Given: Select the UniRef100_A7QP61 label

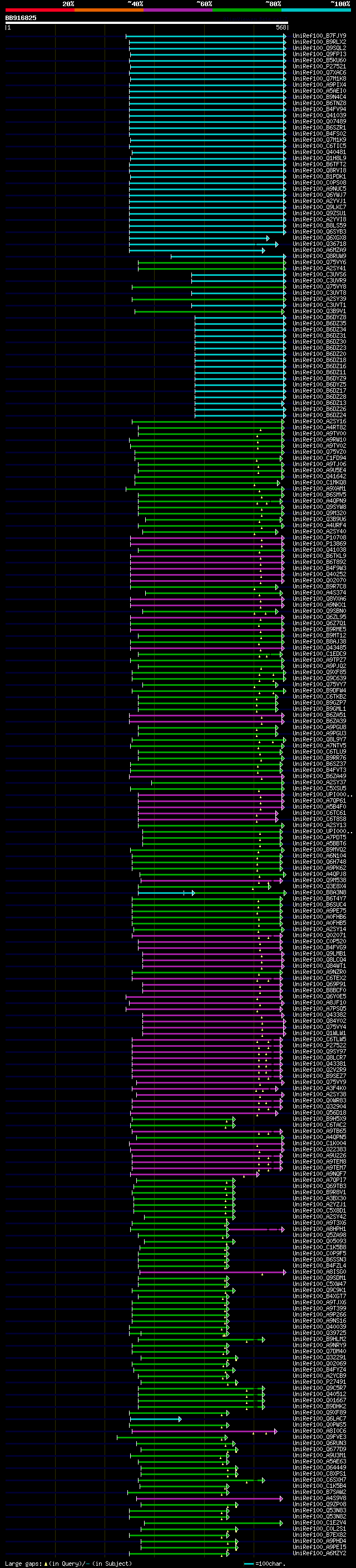Looking at the screenshot, I should (319, 800).
